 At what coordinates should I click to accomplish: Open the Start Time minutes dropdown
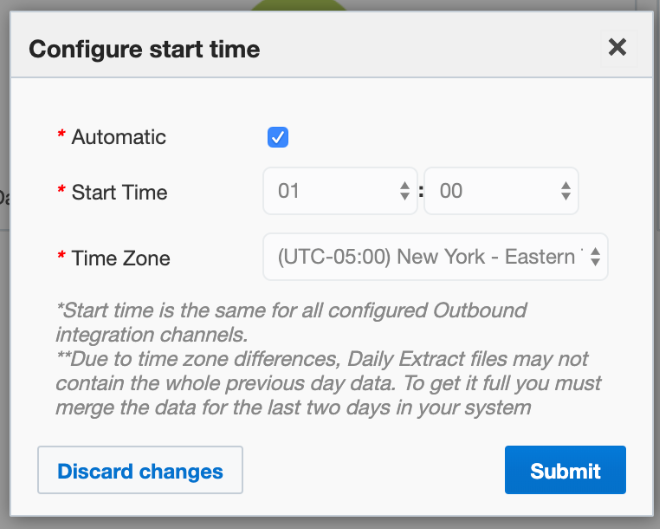point(500,190)
